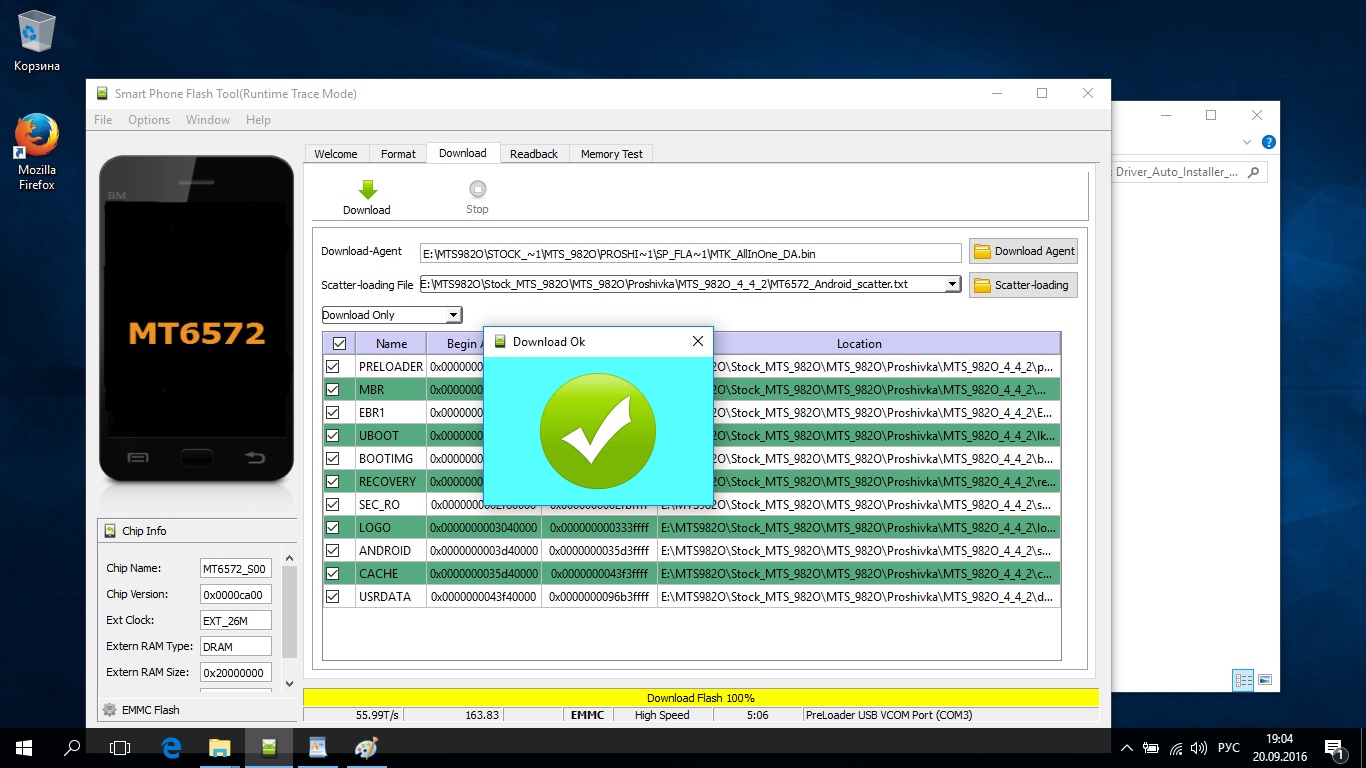Expand the Download Only mode dropdown

click(x=453, y=315)
